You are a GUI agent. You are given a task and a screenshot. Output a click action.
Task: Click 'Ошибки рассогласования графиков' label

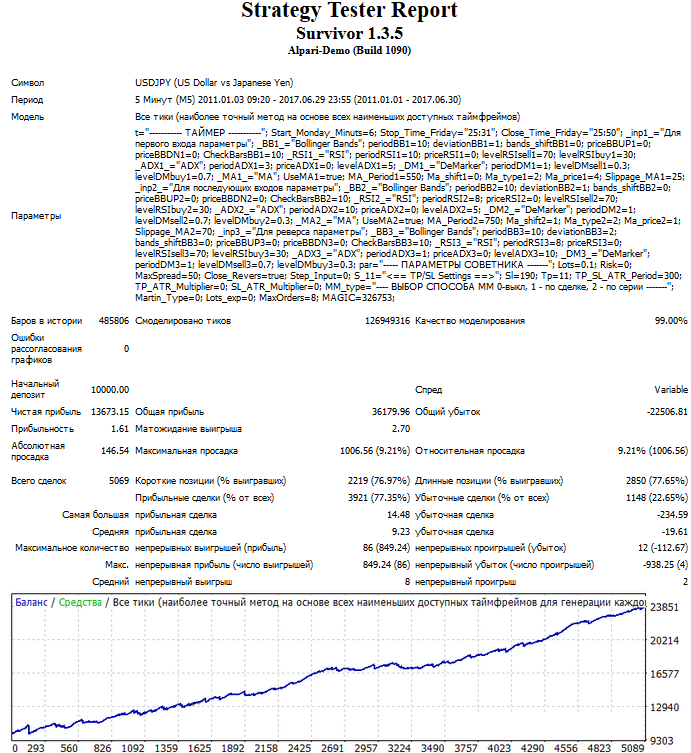[x=47, y=349]
